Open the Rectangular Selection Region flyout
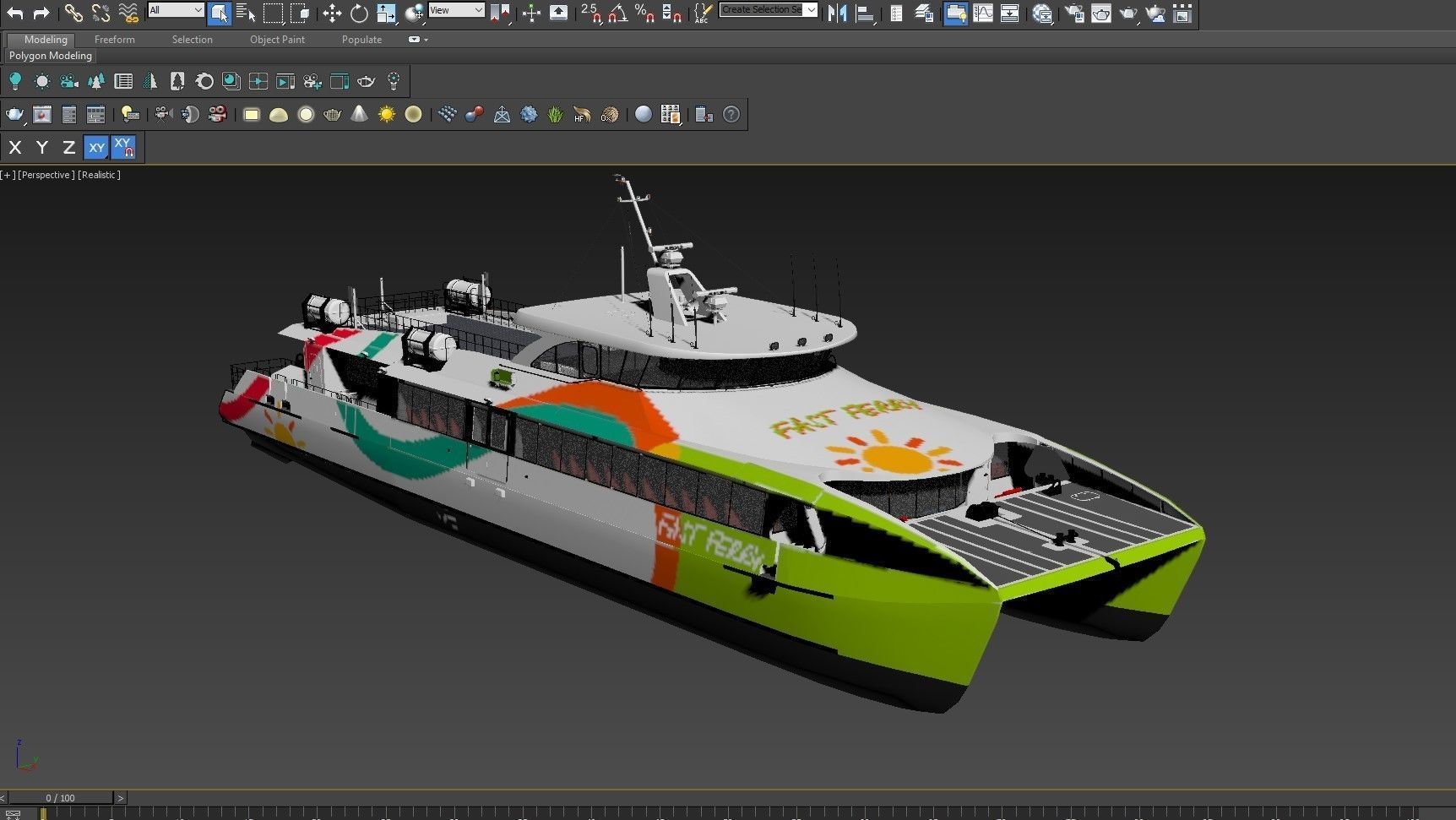This screenshot has height=820, width=1456. 273,13
